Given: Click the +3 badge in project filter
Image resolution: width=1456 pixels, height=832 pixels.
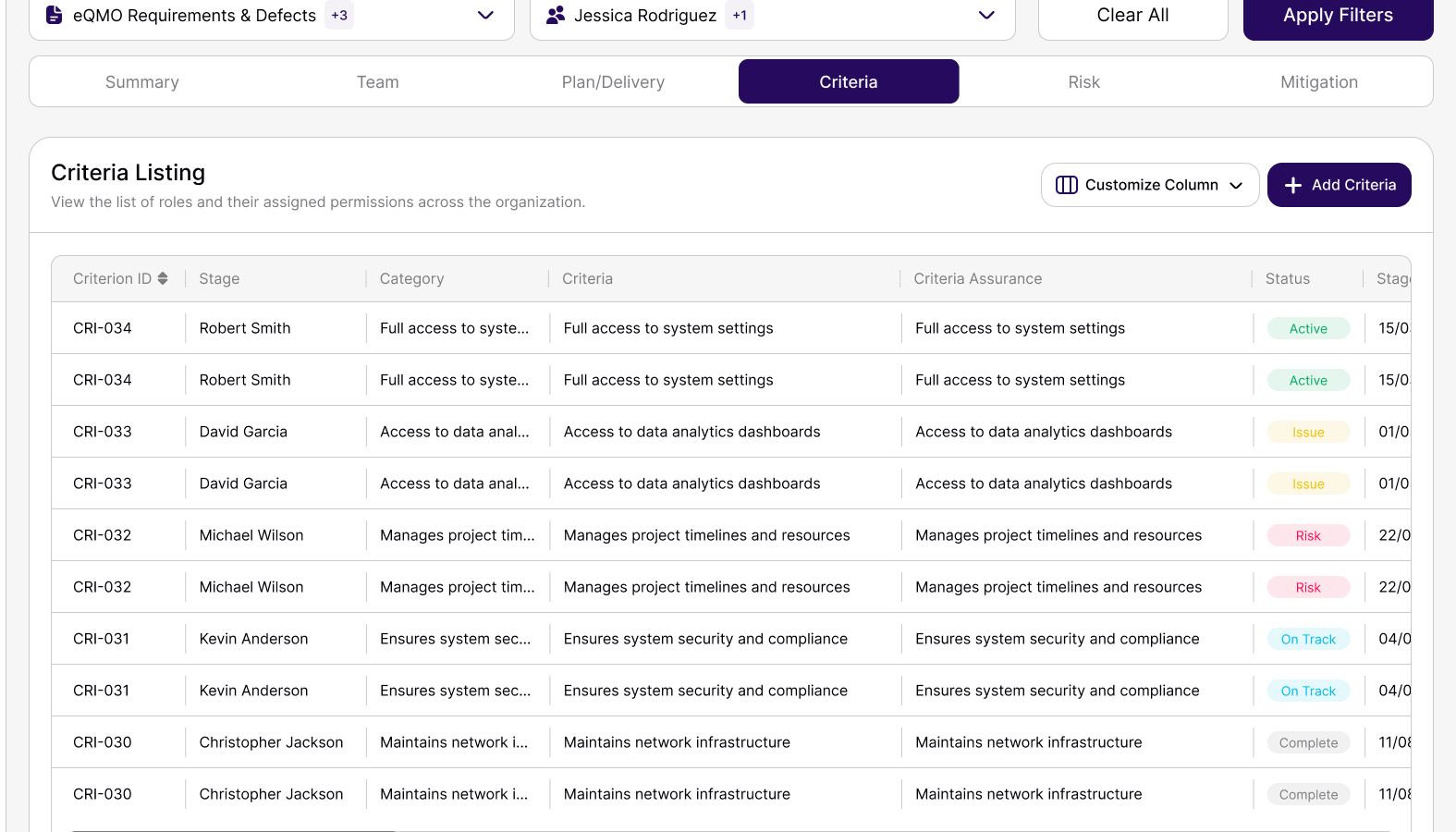Looking at the screenshot, I should pos(339,15).
